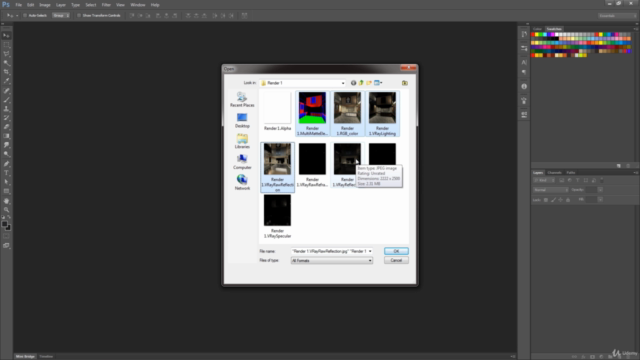Screen dimensions: 640x360
Task: Toggle the adjustment layer filter icon
Action: (569, 180)
